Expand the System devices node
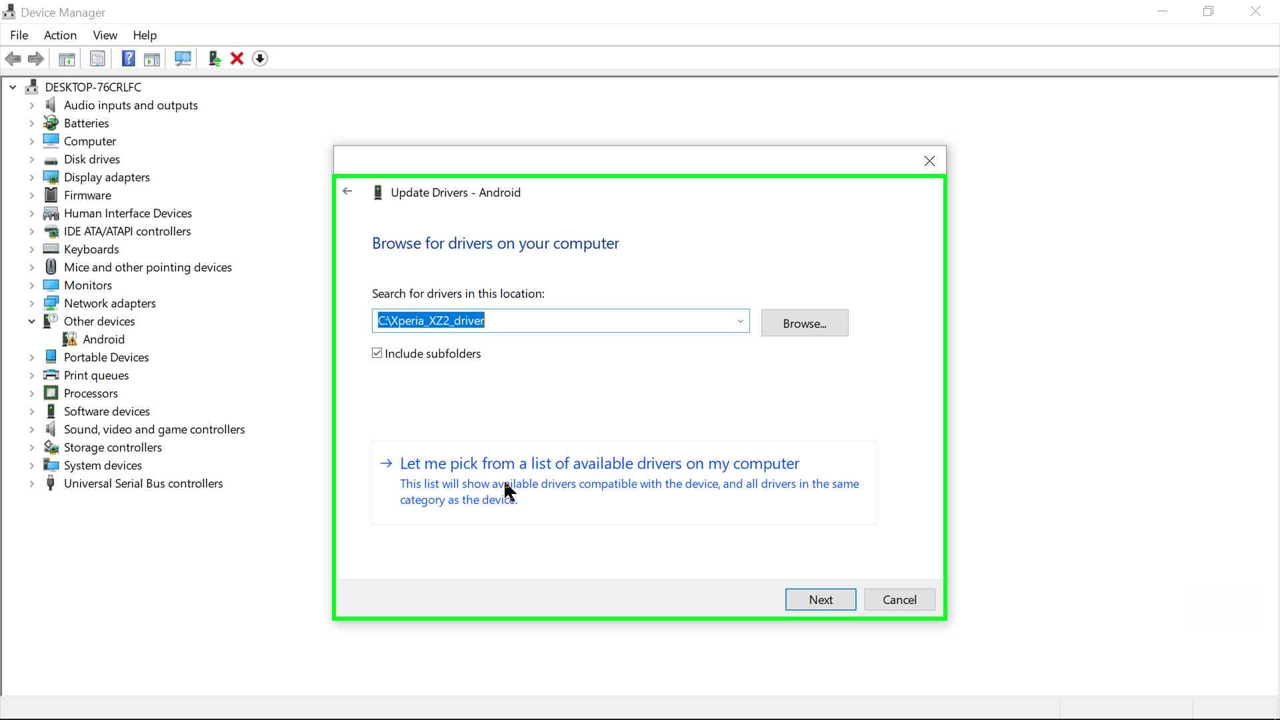 [31, 465]
